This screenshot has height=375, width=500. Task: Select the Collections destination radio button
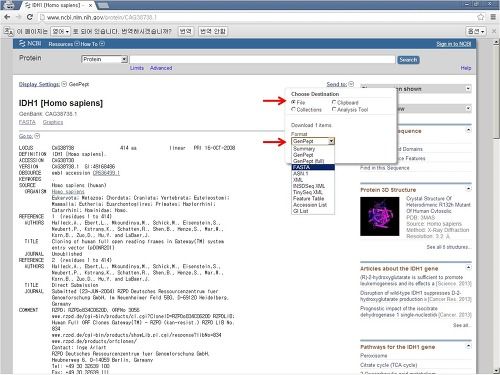(293, 109)
